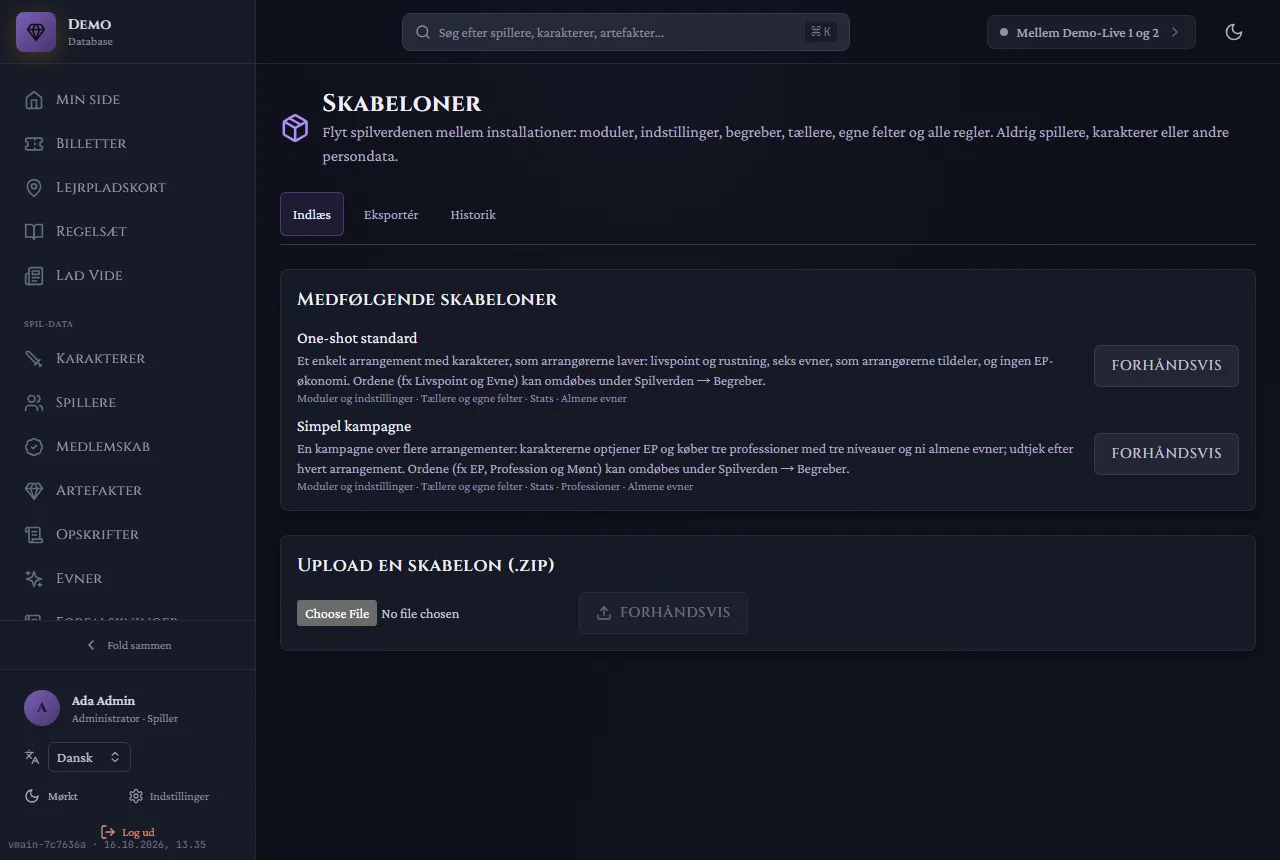The height and width of the screenshot is (860, 1280).
Task: Open Billetter ticket icon
Action: point(34,144)
